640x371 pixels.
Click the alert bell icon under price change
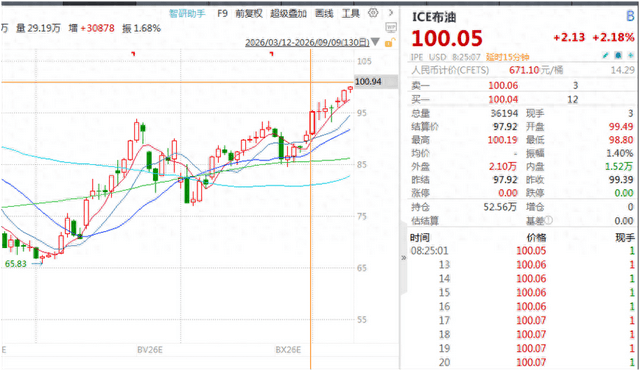coord(618,55)
